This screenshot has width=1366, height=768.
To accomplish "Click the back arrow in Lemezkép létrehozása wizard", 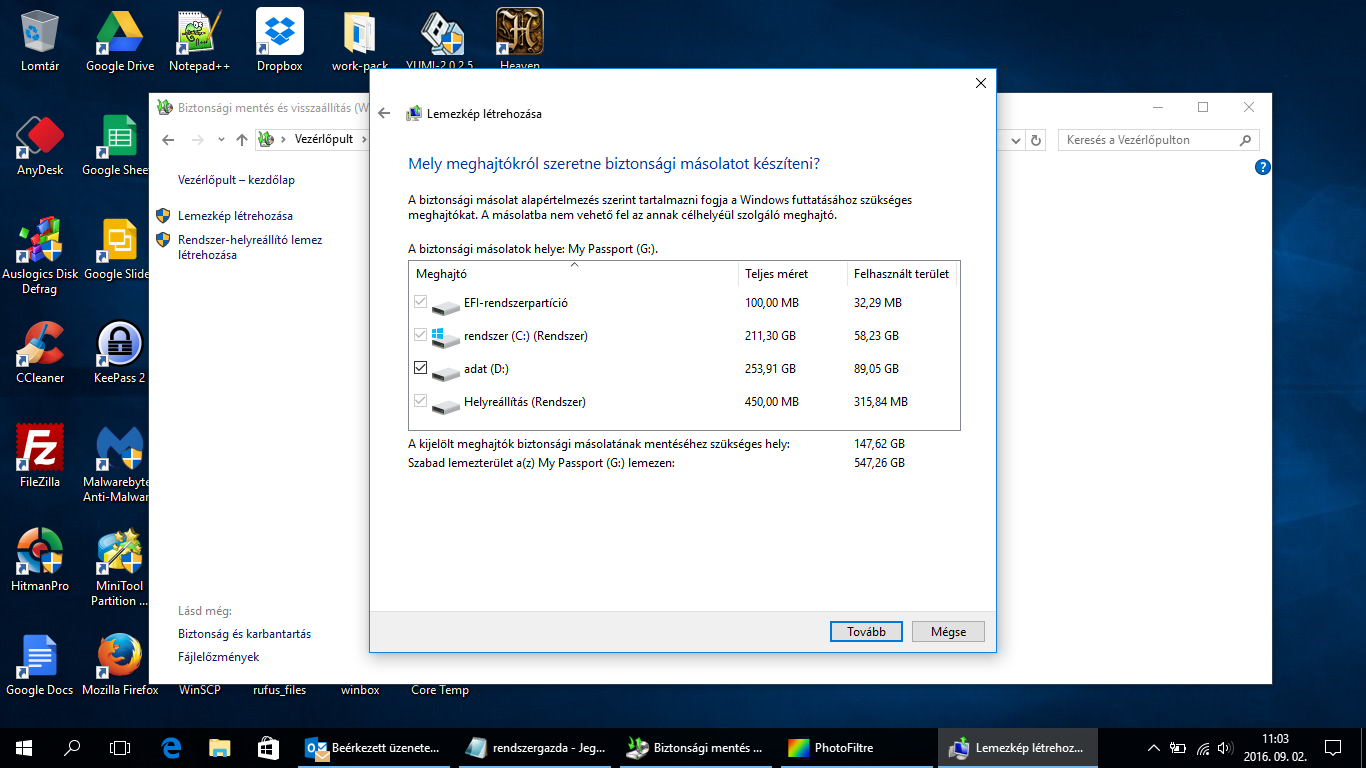I will (384, 114).
